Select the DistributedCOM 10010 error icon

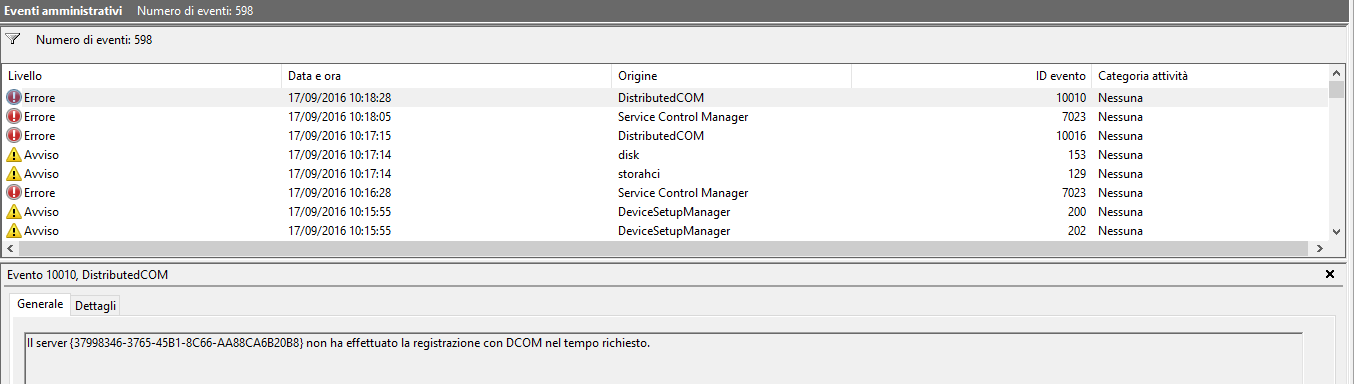(13, 98)
